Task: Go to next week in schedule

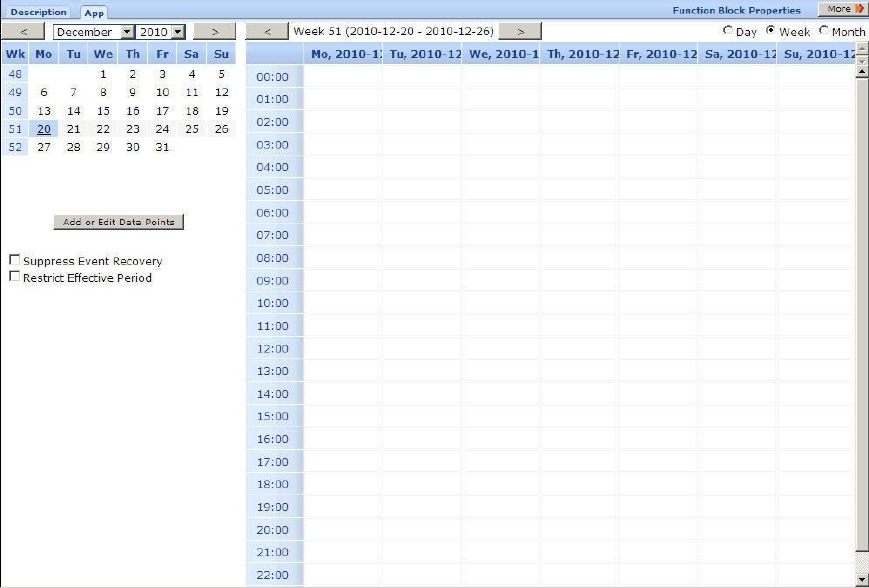Action: tap(520, 32)
